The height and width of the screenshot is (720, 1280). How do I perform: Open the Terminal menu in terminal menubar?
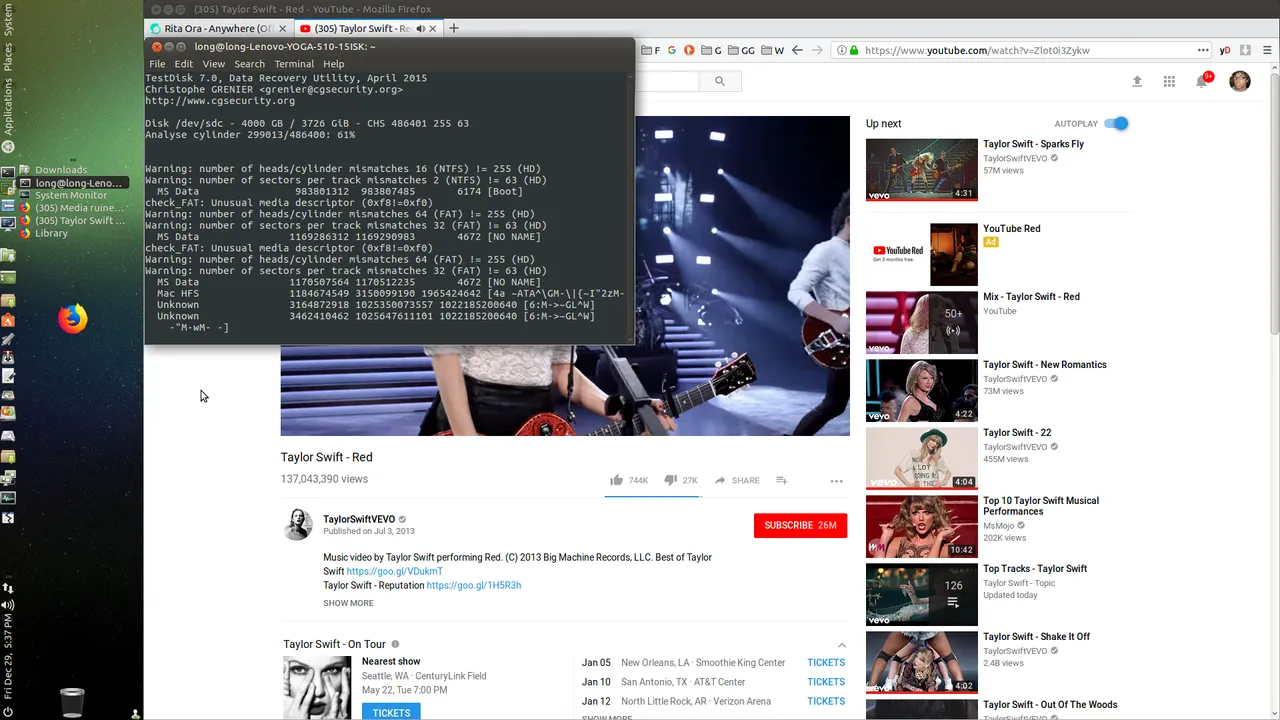(294, 64)
